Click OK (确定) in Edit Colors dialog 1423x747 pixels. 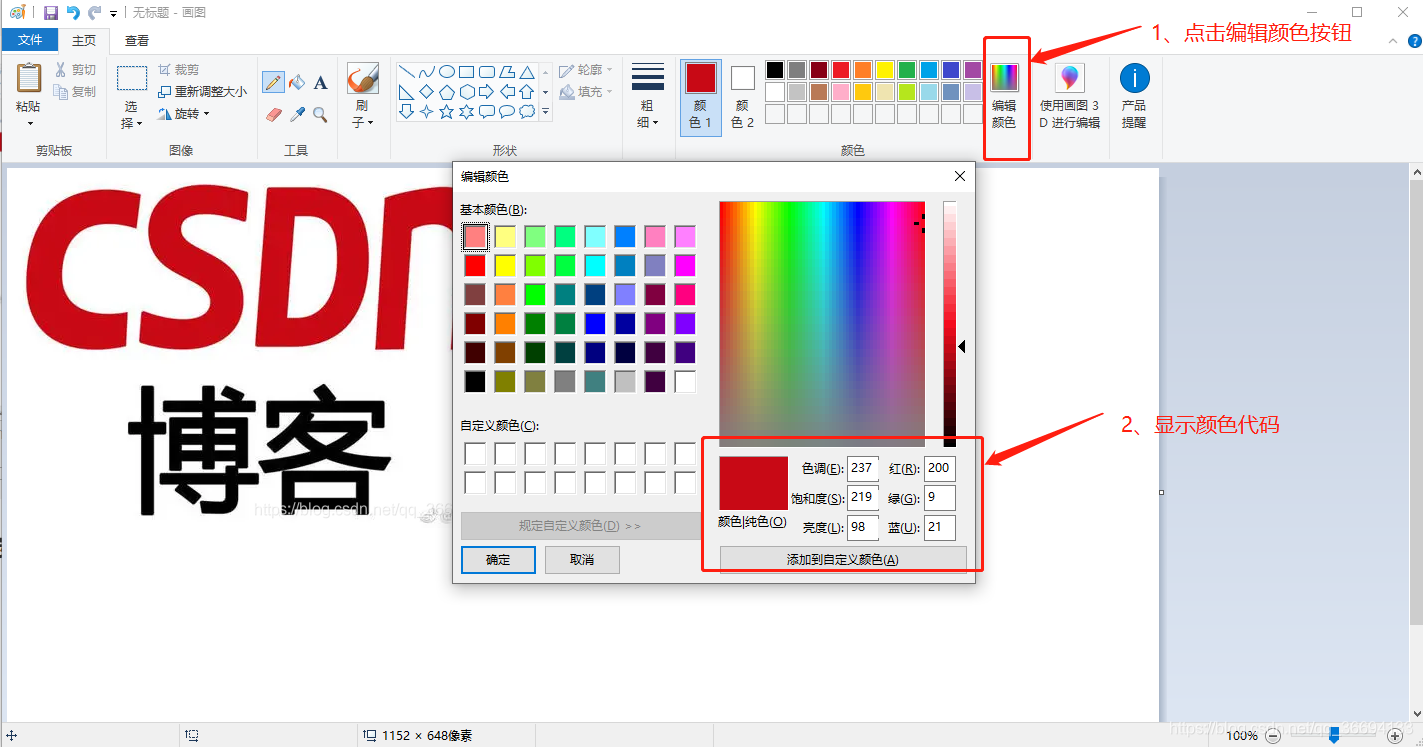[x=498, y=560]
